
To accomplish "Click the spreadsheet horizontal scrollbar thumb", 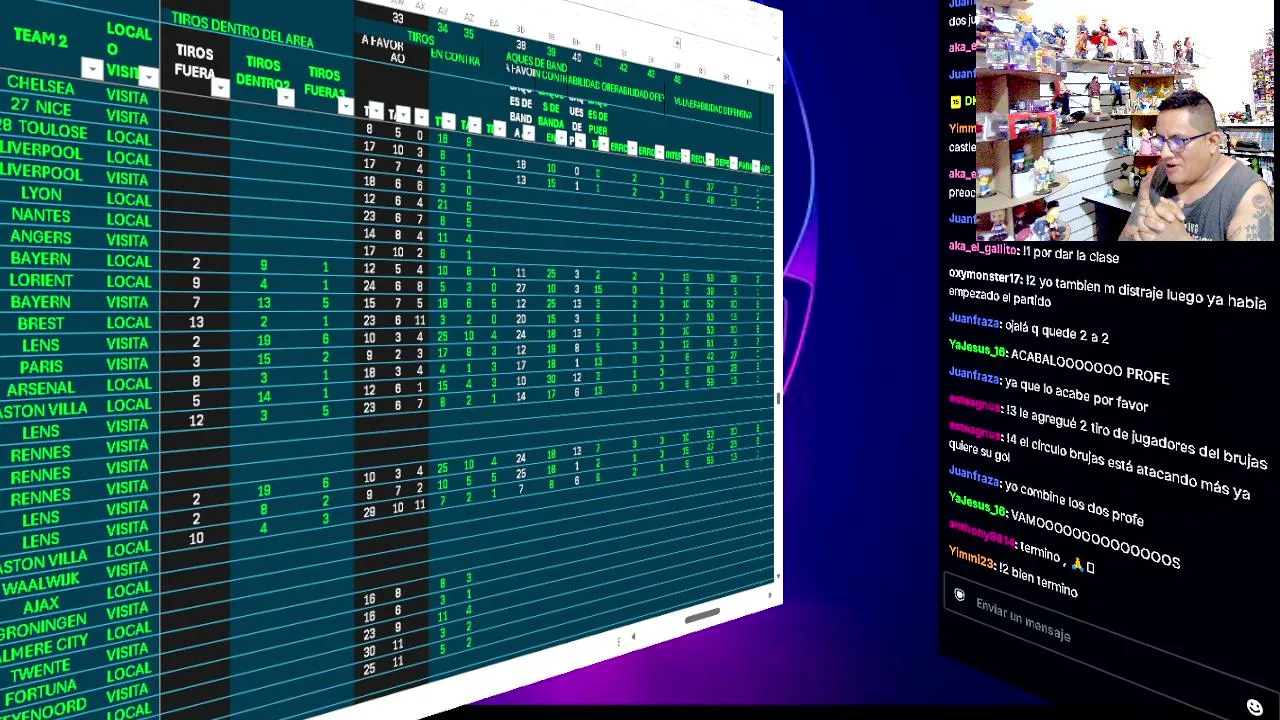I will click(x=702, y=616).
